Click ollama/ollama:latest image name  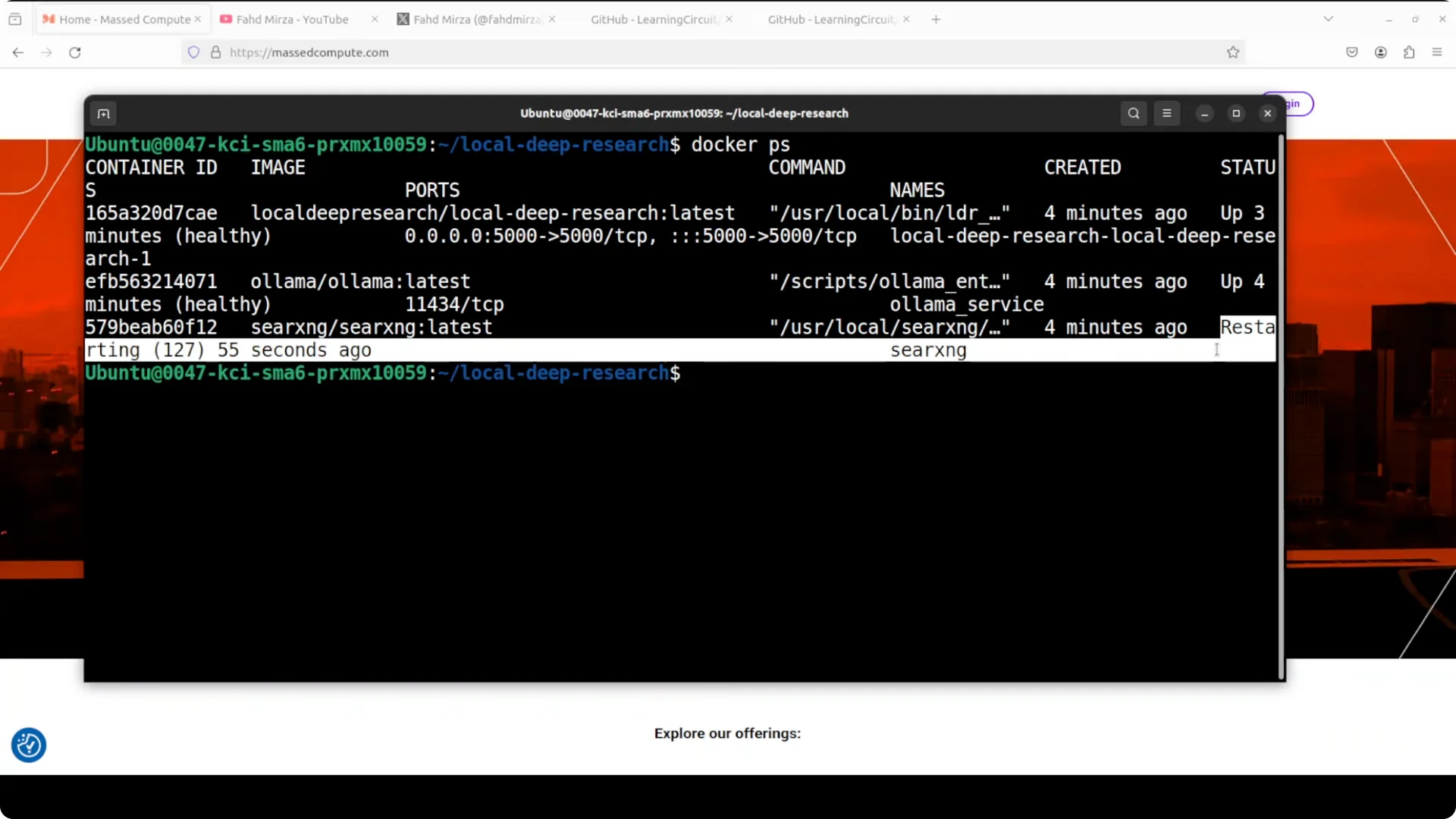[360, 281]
